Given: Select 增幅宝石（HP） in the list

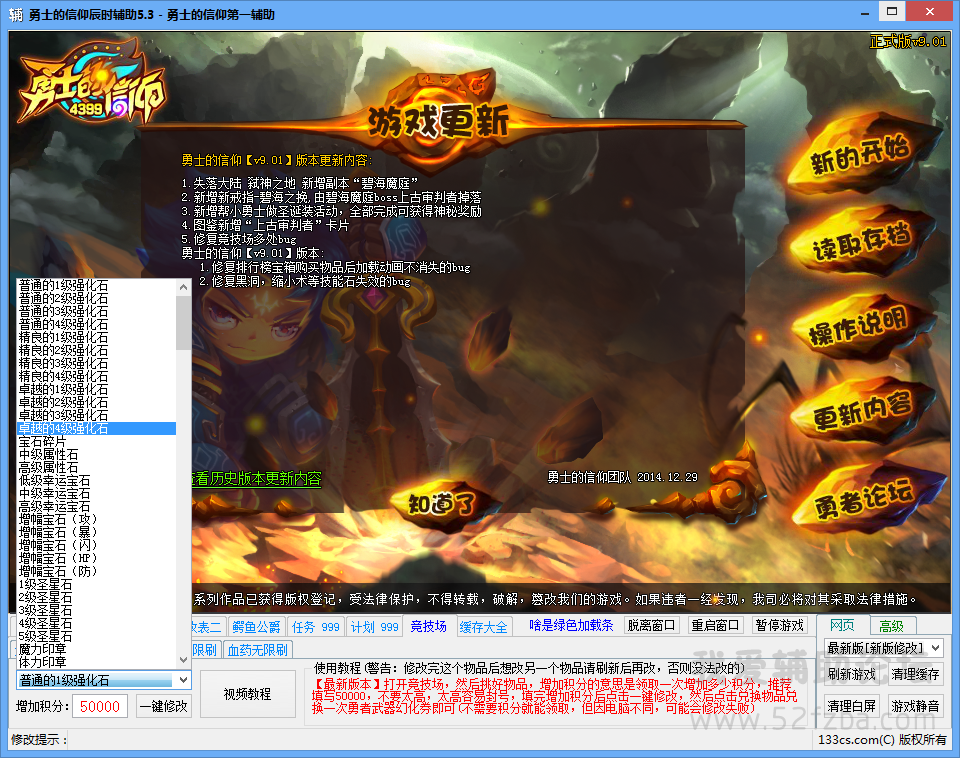Looking at the screenshot, I should pos(96,558).
